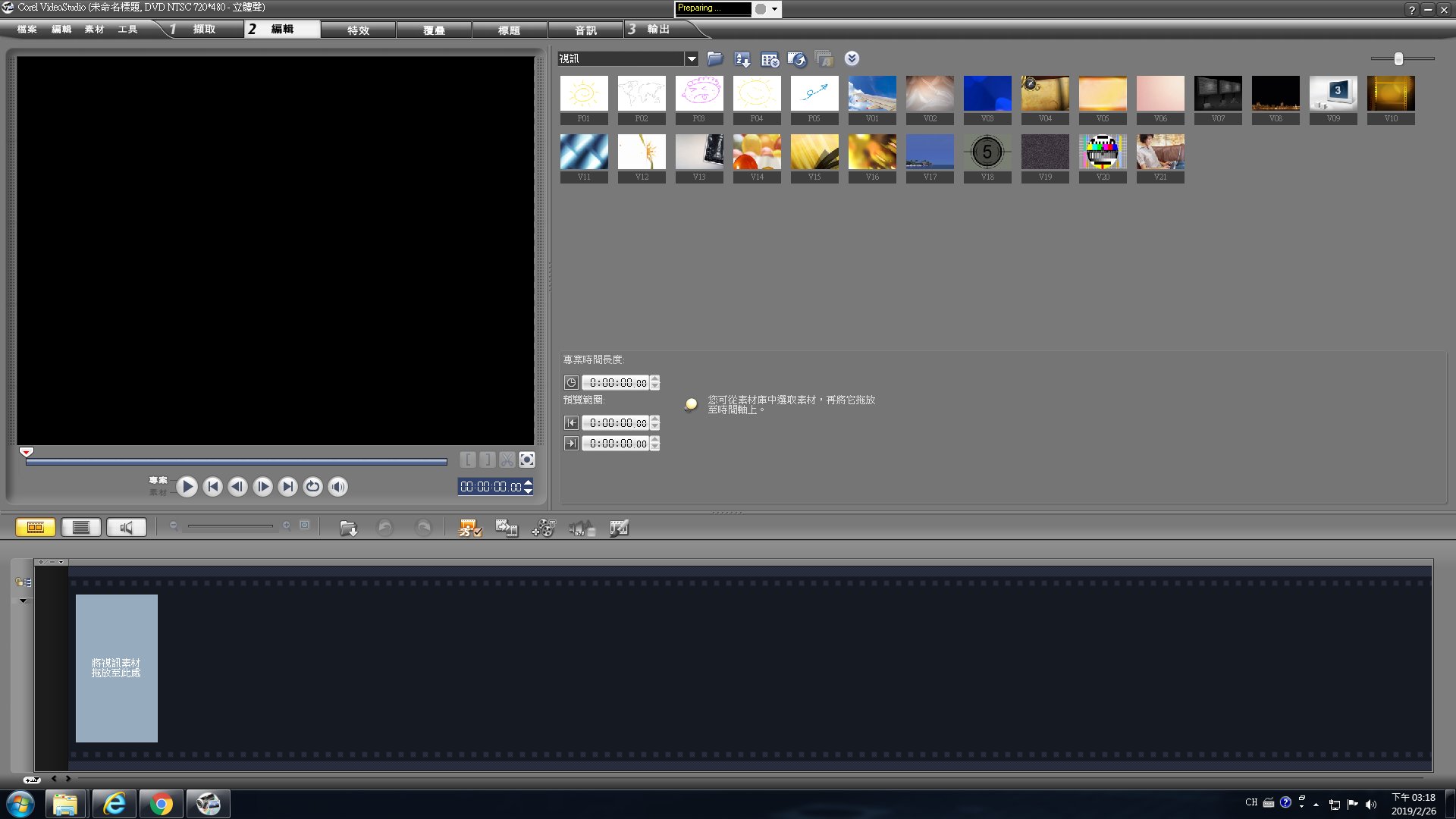
Task: Open Help with the question mark button
Action: pyautogui.click(x=1411, y=10)
